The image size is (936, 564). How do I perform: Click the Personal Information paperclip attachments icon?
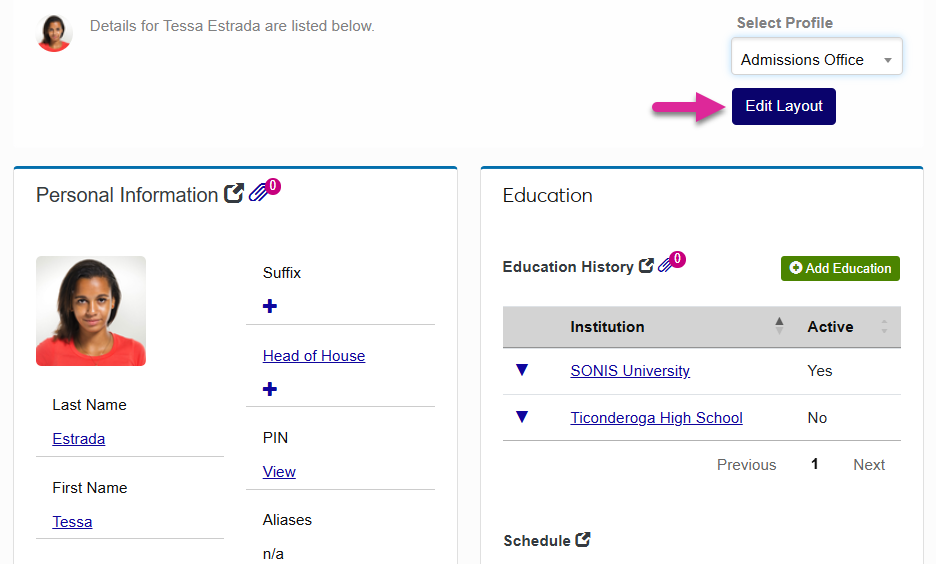[x=260, y=193]
